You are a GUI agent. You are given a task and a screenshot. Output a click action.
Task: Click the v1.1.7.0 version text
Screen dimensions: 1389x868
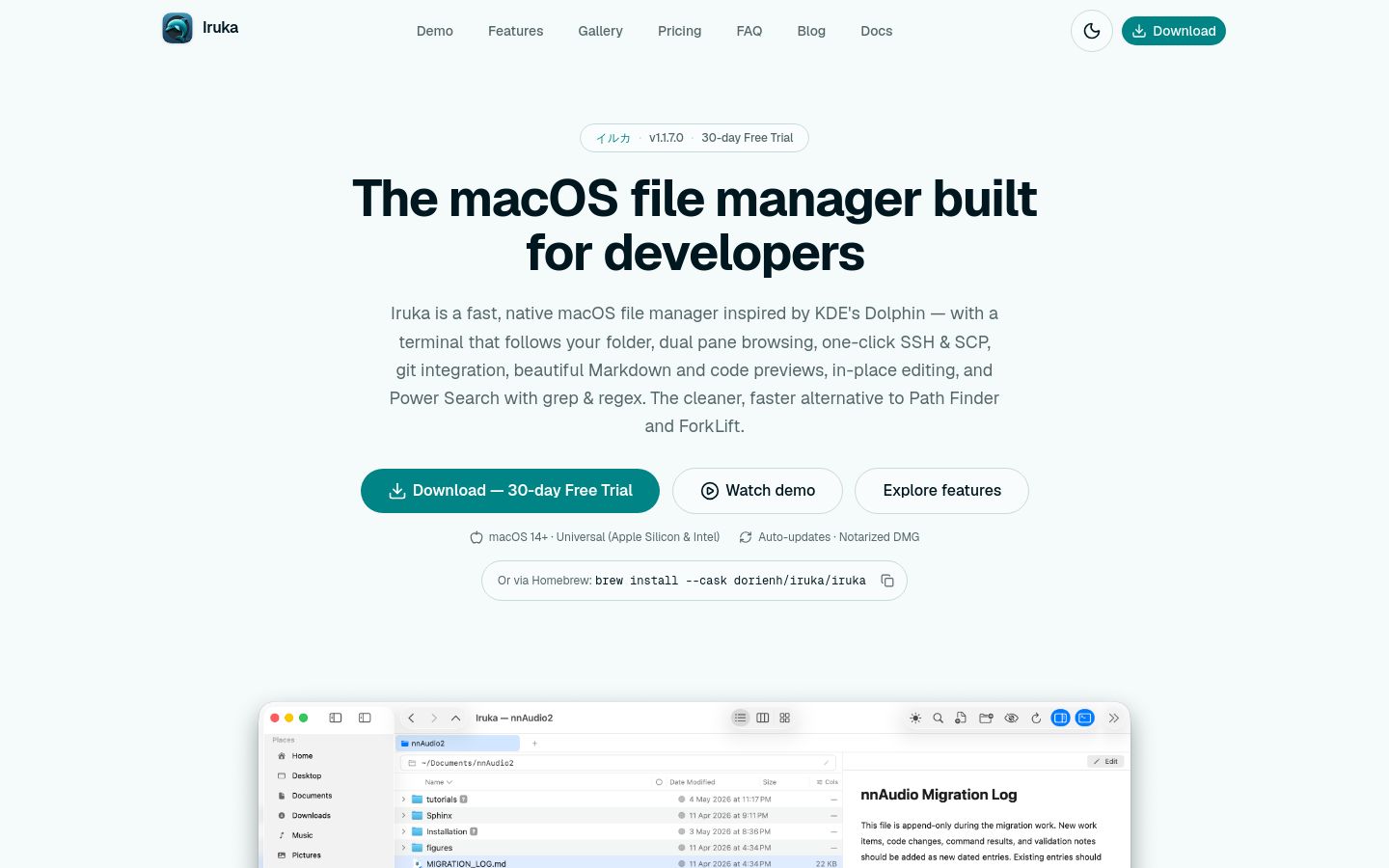(x=667, y=138)
